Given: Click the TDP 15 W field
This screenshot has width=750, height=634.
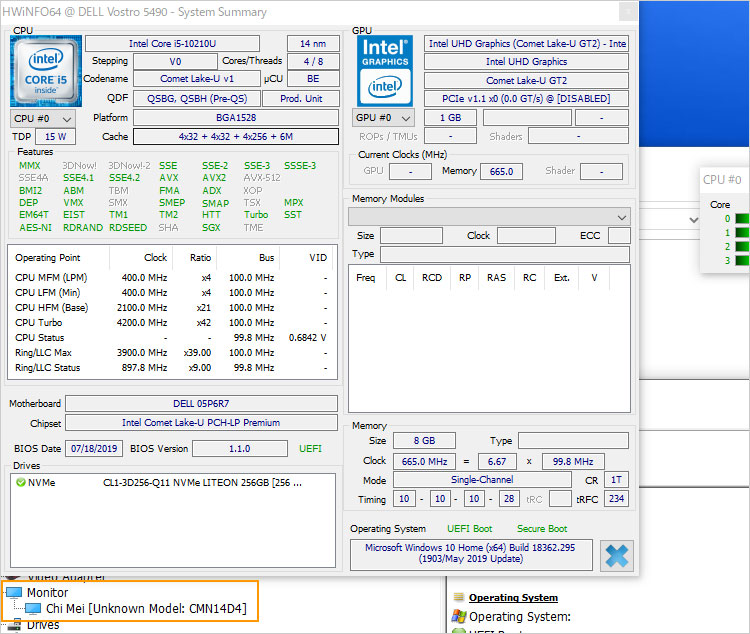Looking at the screenshot, I should pos(55,137).
